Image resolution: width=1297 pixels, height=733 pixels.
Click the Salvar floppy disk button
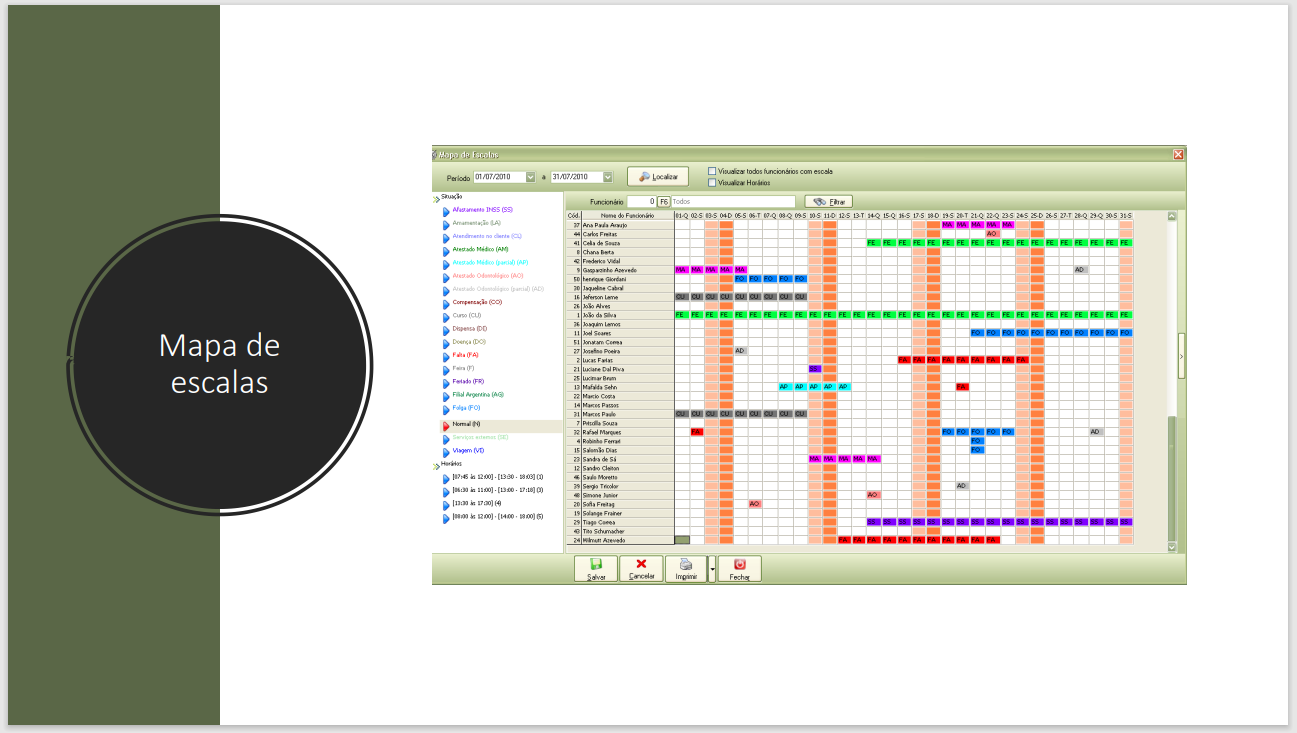[x=596, y=569]
